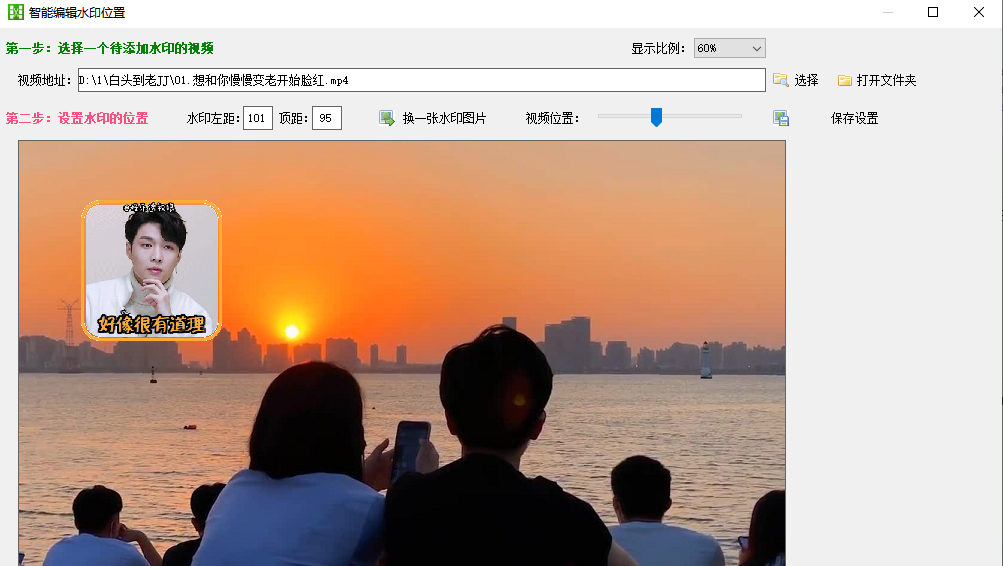Minimize the 智能编辑水印位置 window
The image size is (1003, 566).
(x=888, y=12)
